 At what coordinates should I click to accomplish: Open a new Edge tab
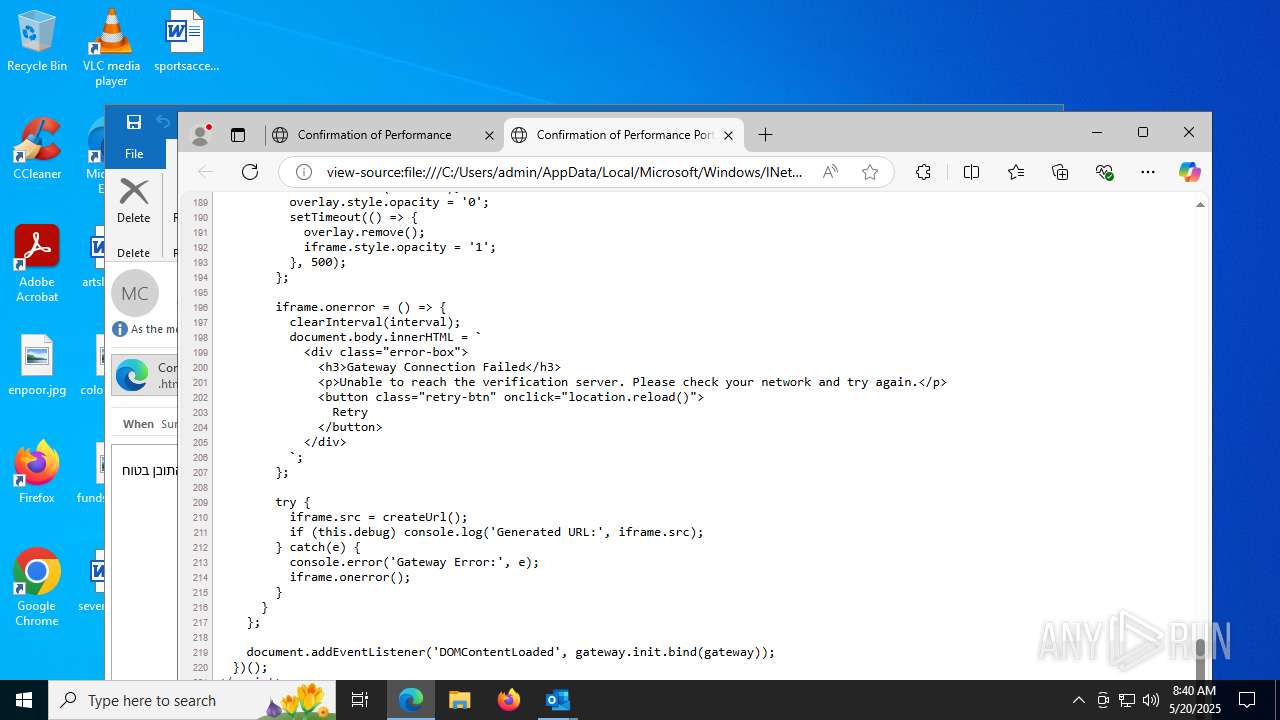point(765,135)
